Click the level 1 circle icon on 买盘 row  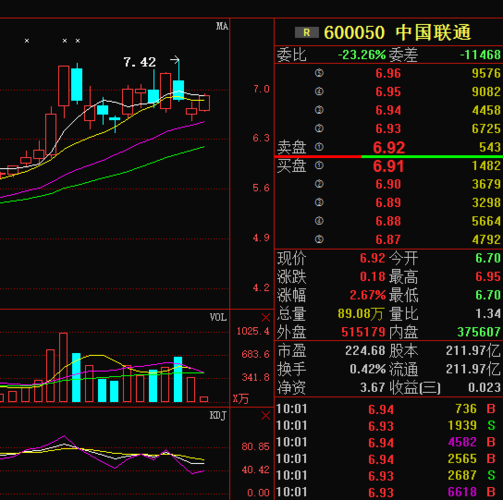[319, 165]
